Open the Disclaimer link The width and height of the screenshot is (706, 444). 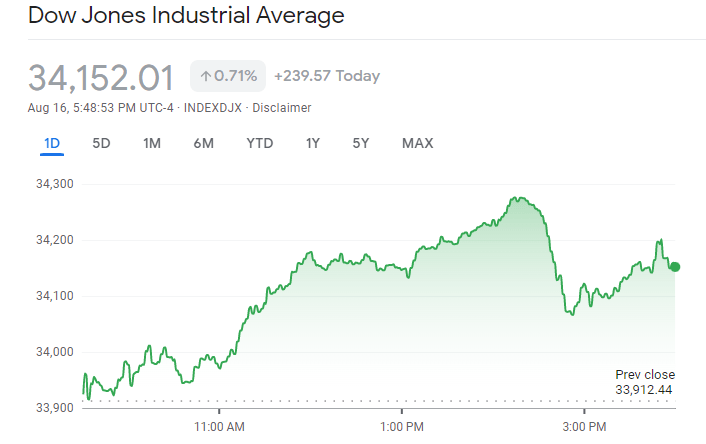282,108
